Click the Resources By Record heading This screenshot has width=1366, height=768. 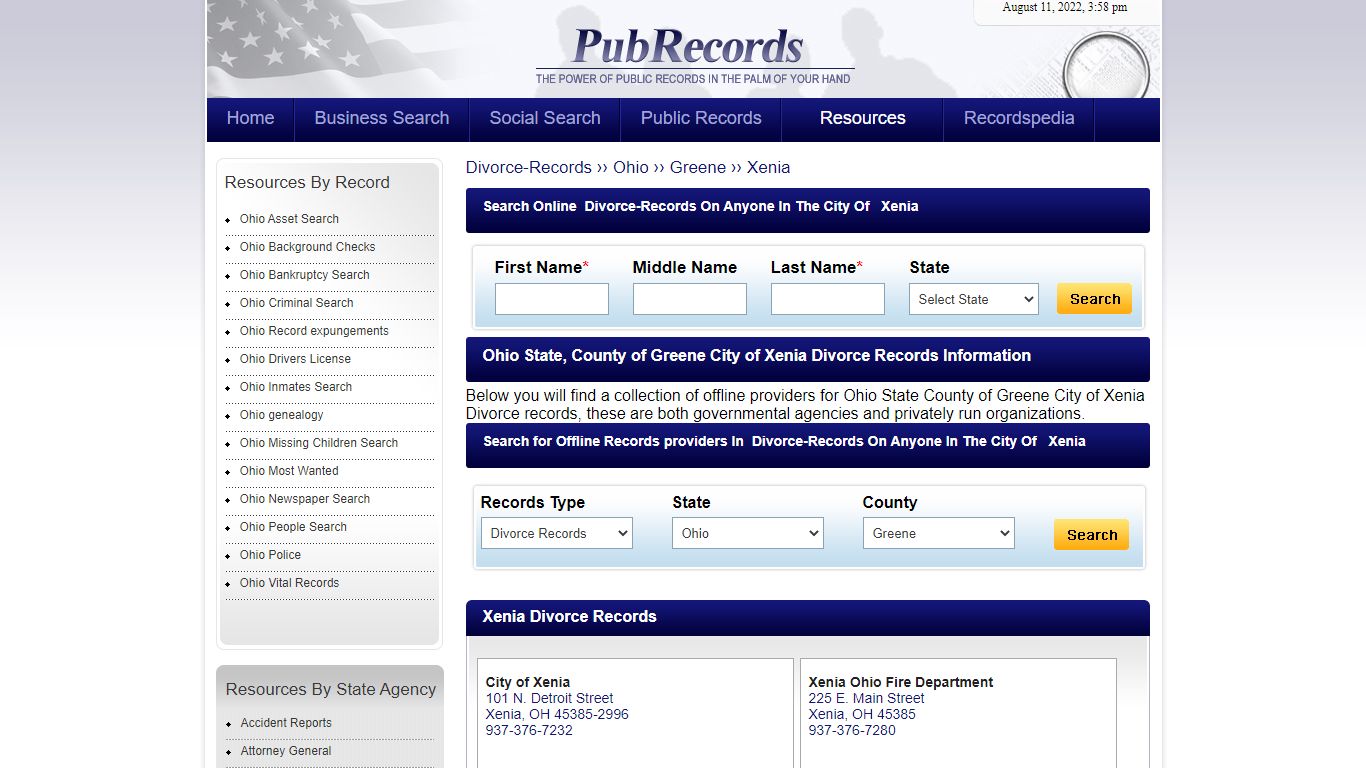click(x=307, y=182)
